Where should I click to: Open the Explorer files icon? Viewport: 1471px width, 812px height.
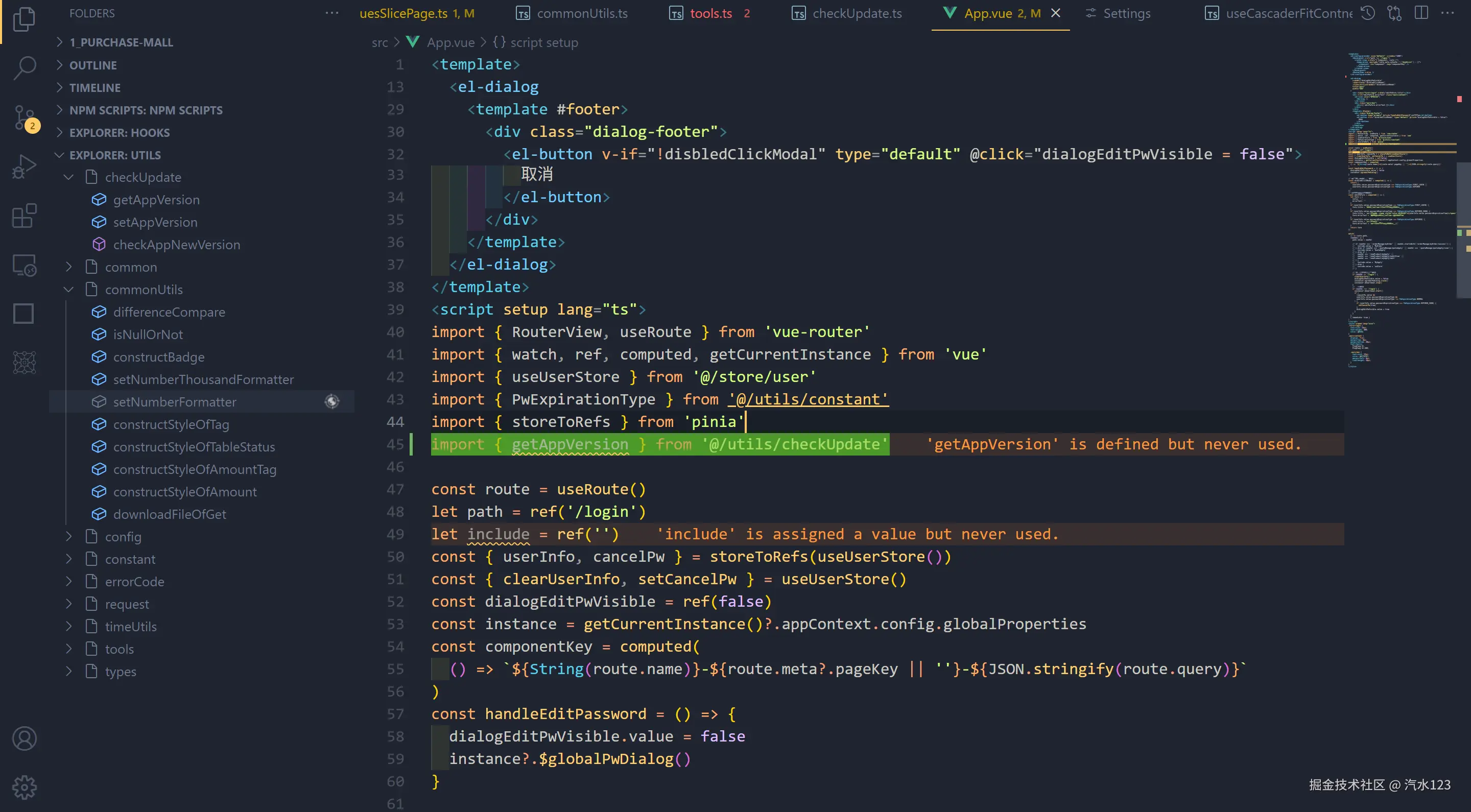tap(24, 19)
